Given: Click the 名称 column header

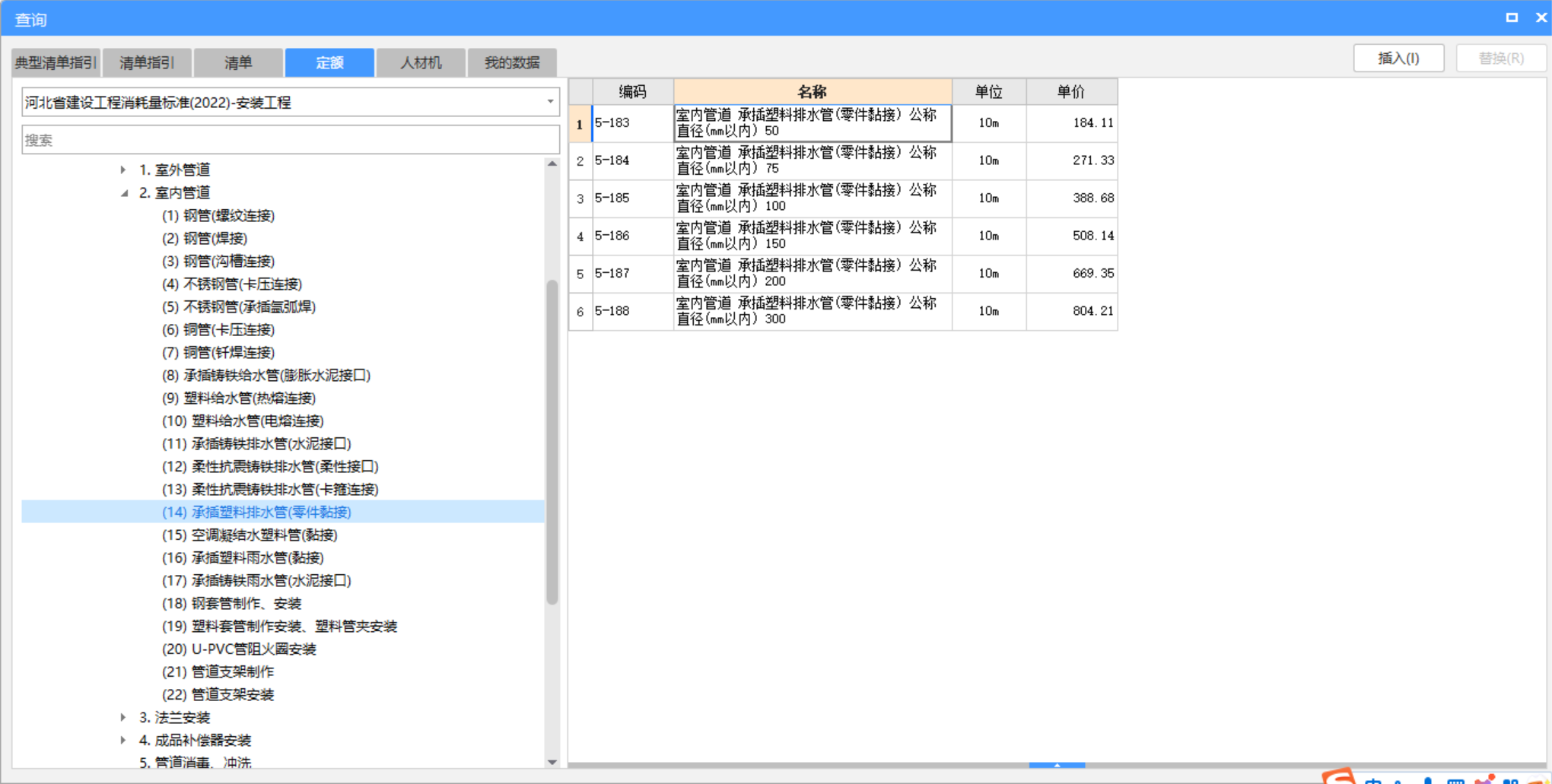Looking at the screenshot, I should [813, 92].
